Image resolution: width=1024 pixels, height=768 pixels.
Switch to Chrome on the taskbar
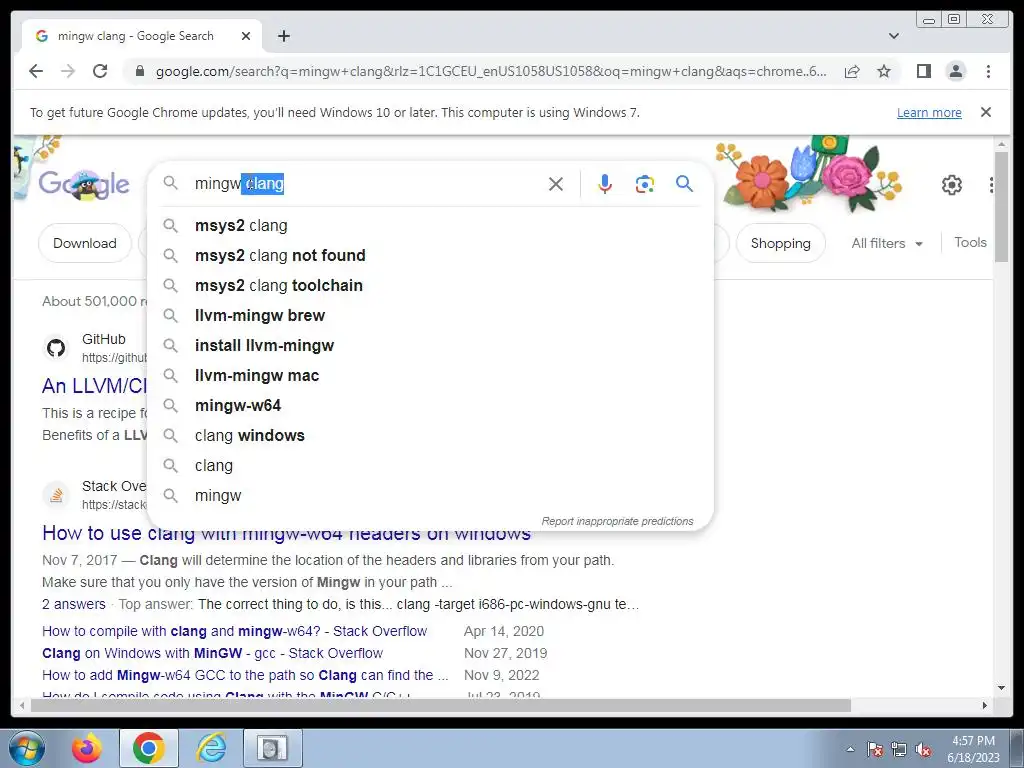pos(148,748)
